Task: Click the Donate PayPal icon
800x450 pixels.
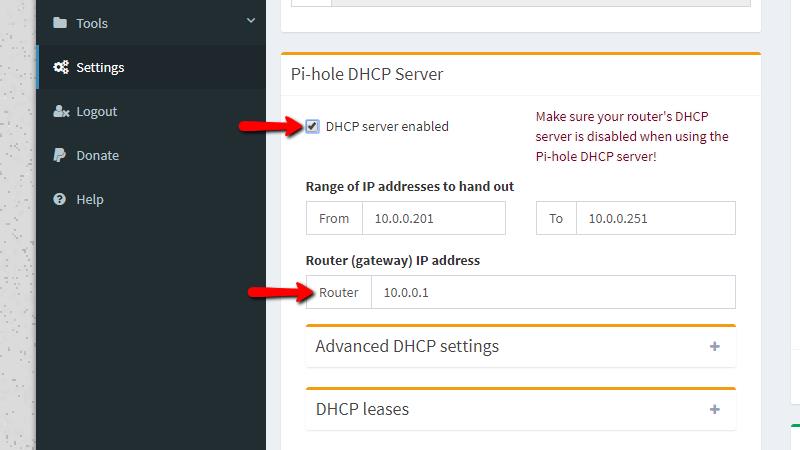Action: [x=59, y=155]
